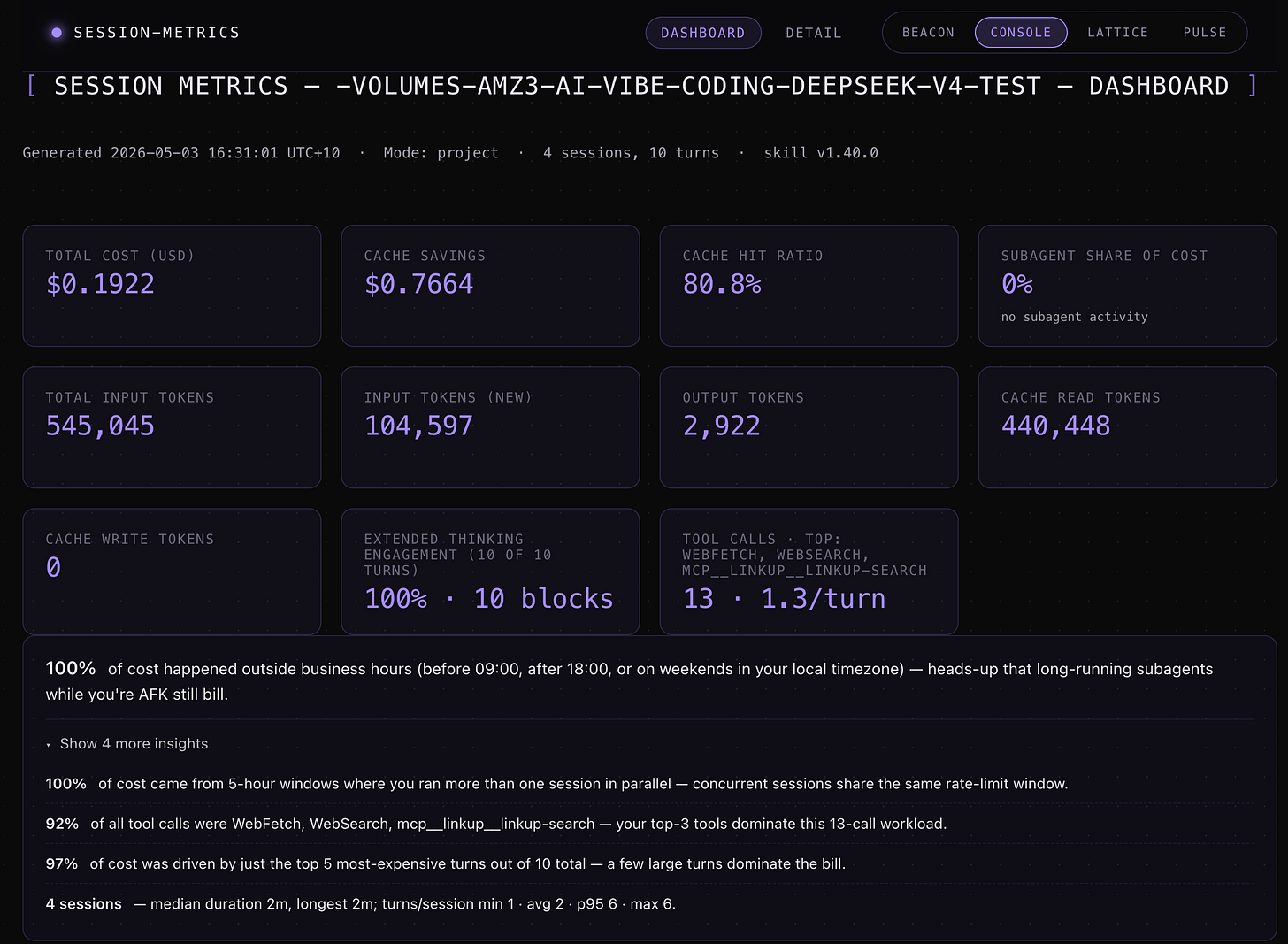Switch to the DASHBOARD tab
Viewport: 1288px width, 944px height.
pyautogui.click(x=703, y=33)
